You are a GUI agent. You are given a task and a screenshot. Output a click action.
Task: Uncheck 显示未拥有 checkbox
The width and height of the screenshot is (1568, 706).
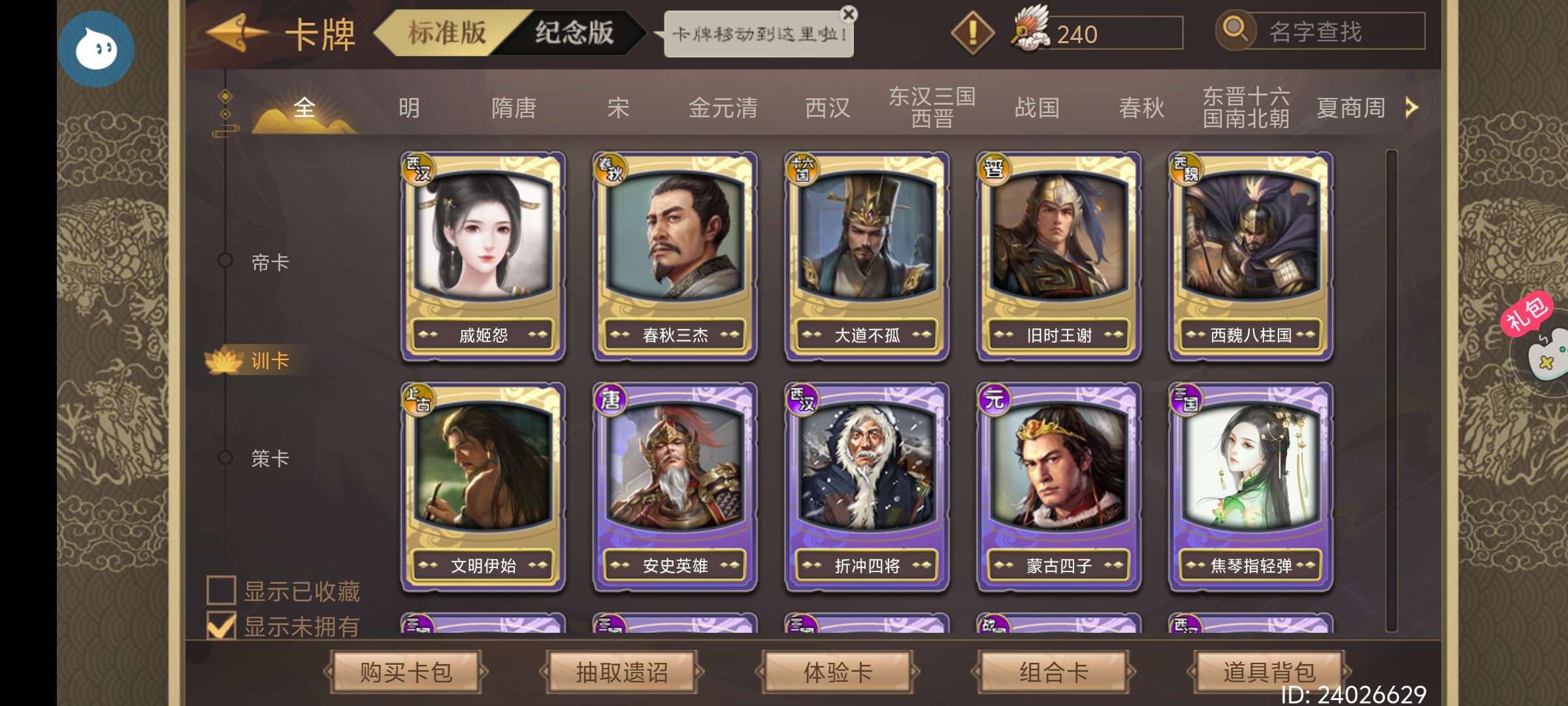coord(221,626)
